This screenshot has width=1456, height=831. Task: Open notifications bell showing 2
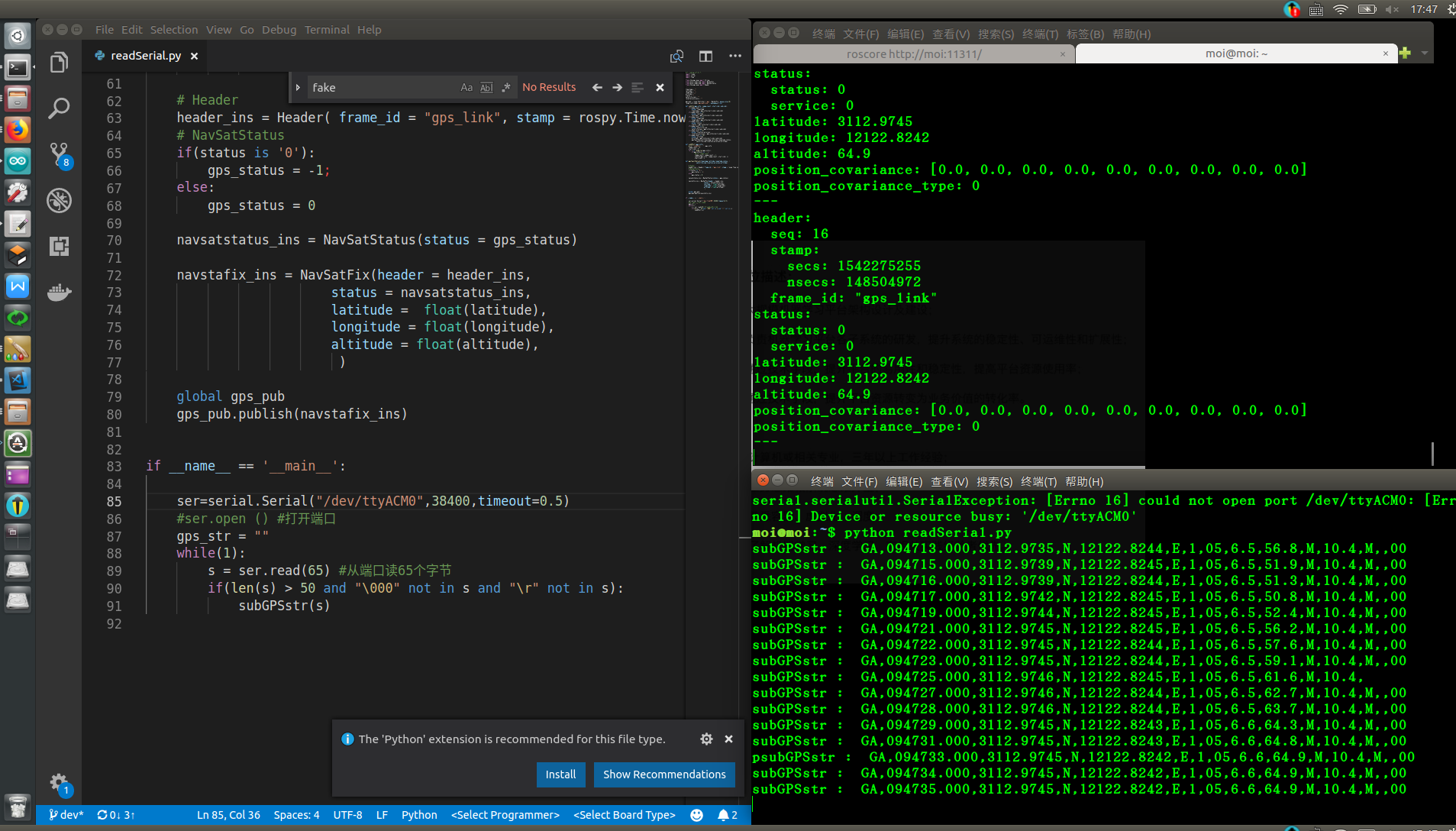728,815
